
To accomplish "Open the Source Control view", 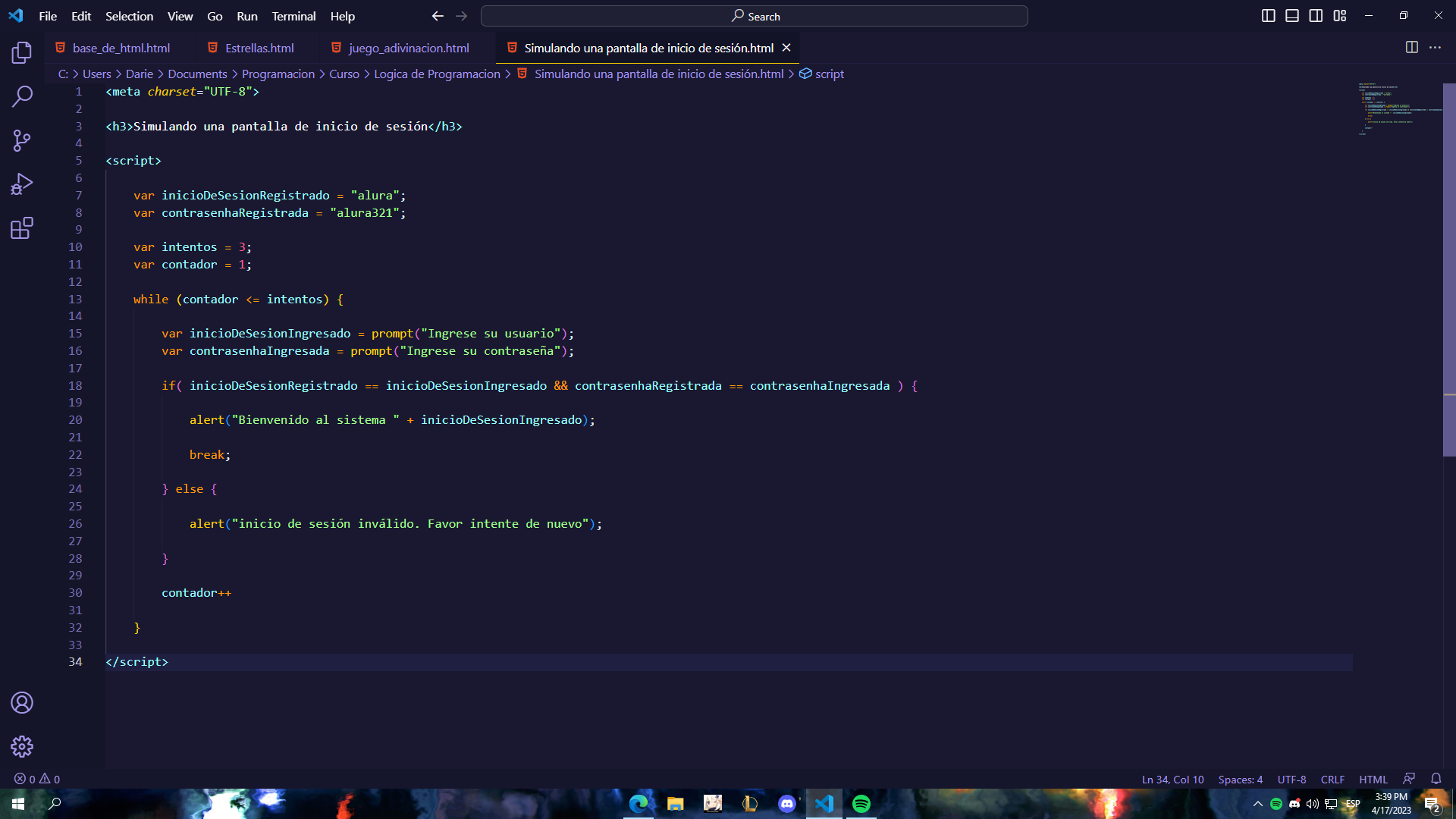I will click(22, 140).
